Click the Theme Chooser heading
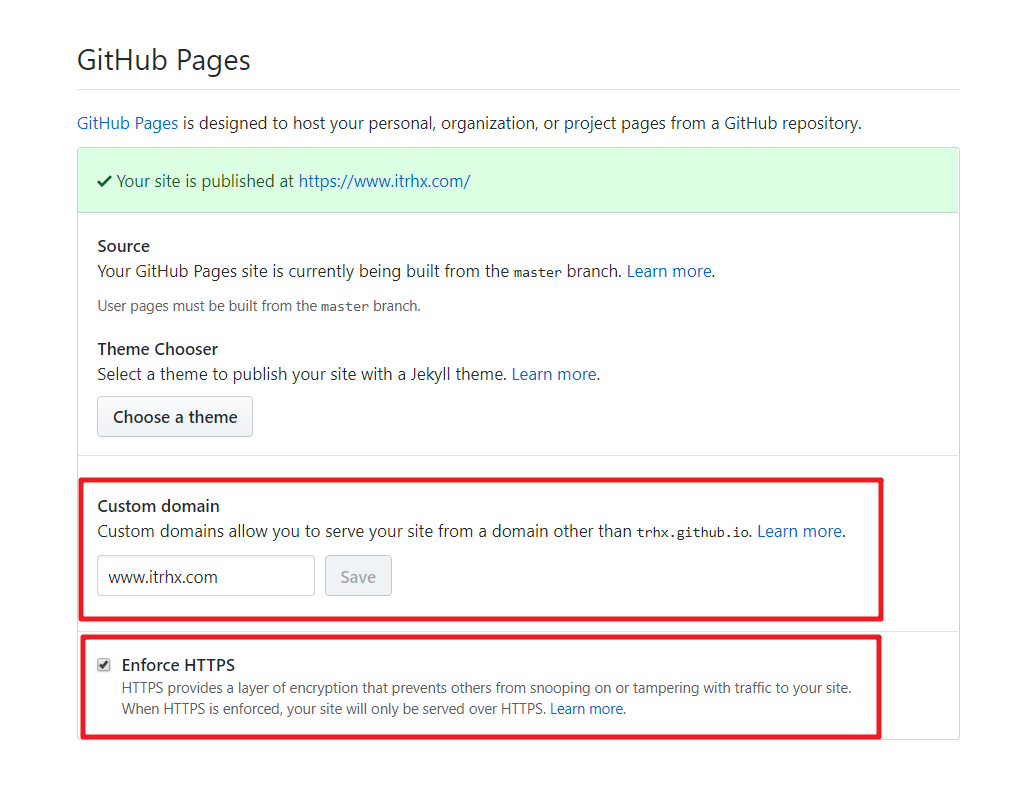 [157, 349]
